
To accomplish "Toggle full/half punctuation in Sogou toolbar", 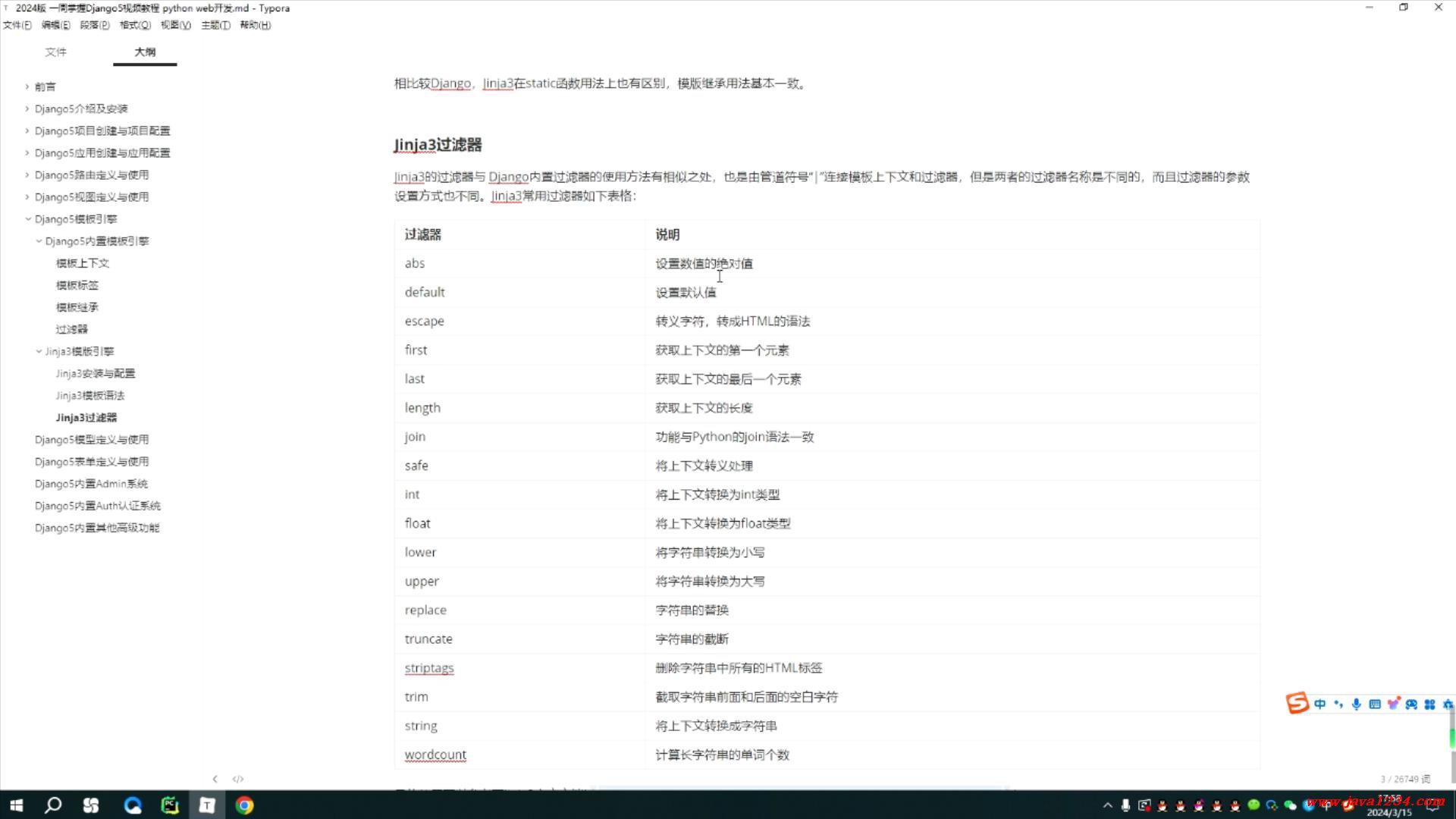I will (x=1337, y=704).
